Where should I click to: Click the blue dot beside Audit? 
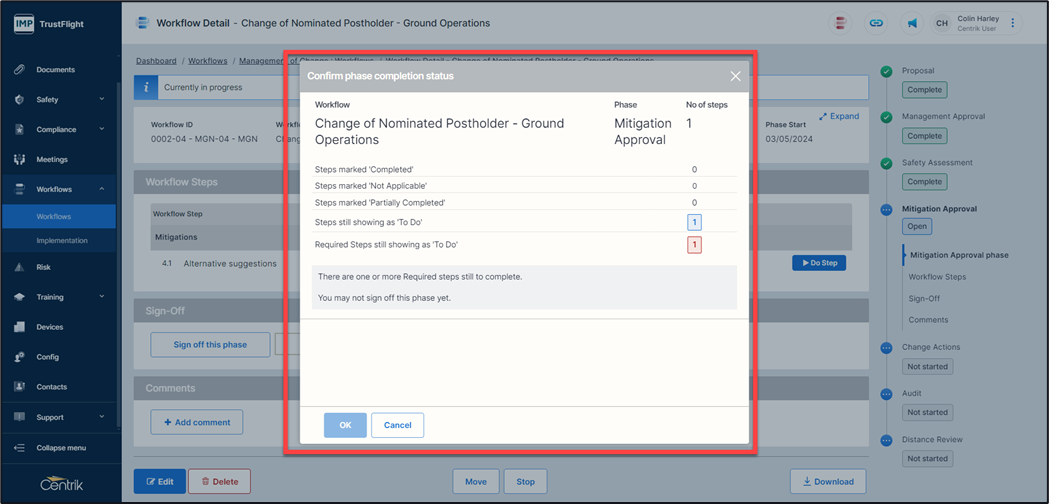(886, 394)
